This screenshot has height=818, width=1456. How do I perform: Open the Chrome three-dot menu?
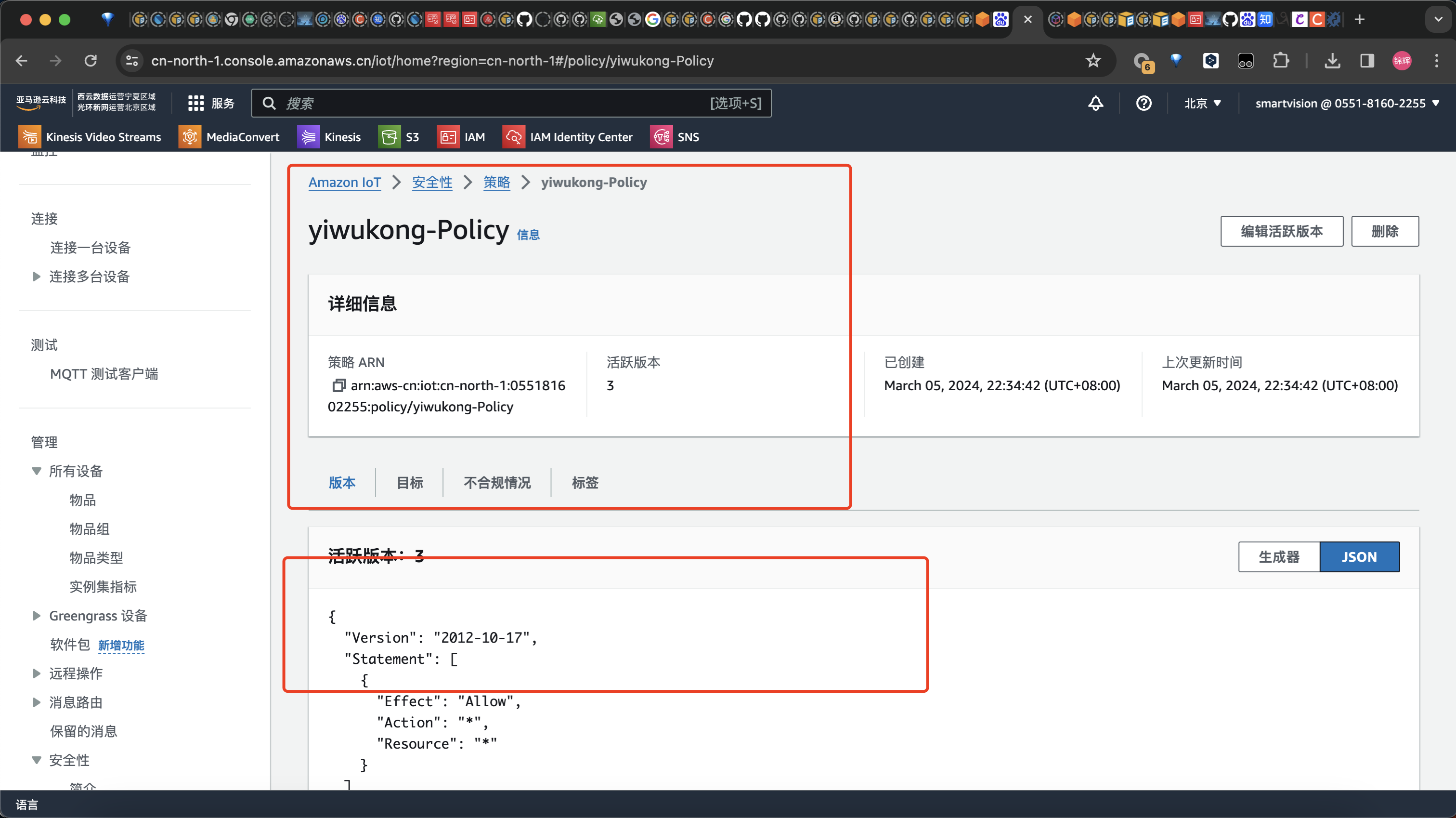[x=1437, y=61]
